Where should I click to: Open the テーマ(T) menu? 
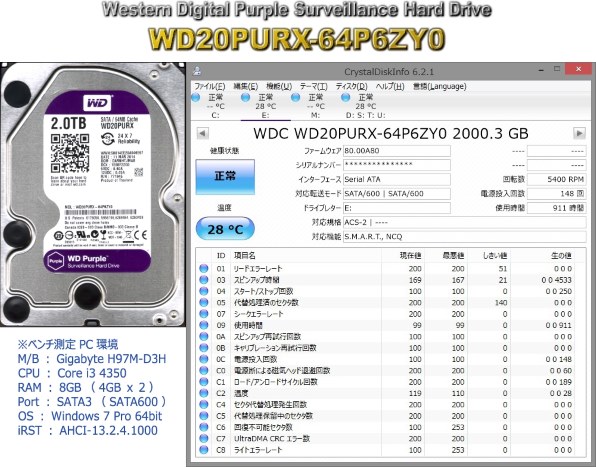coord(314,86)
